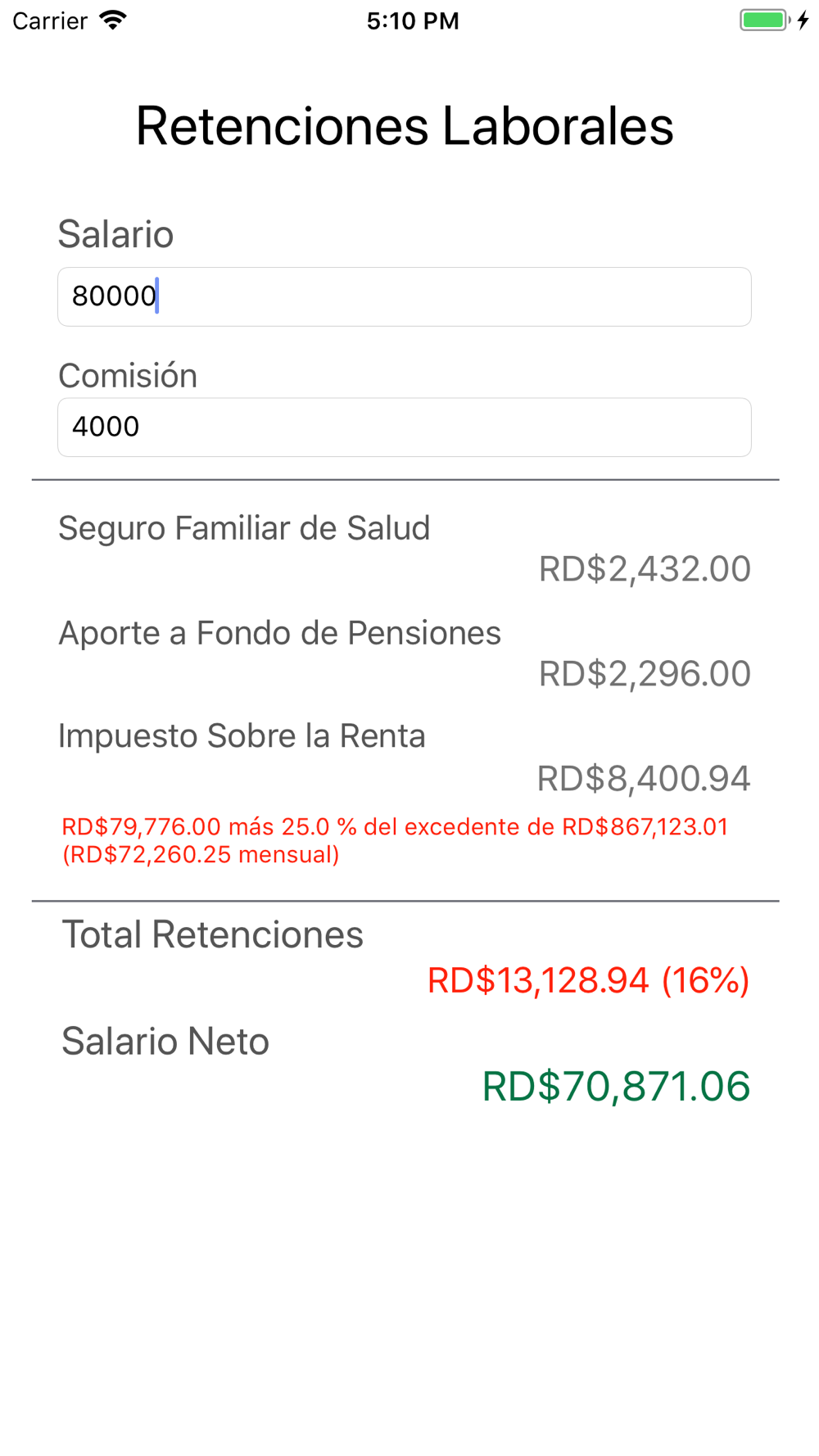The width and height of the screenshot is (819, 1456).
Task: Tap the 5:10 PM clock
Action: point(412,20)
